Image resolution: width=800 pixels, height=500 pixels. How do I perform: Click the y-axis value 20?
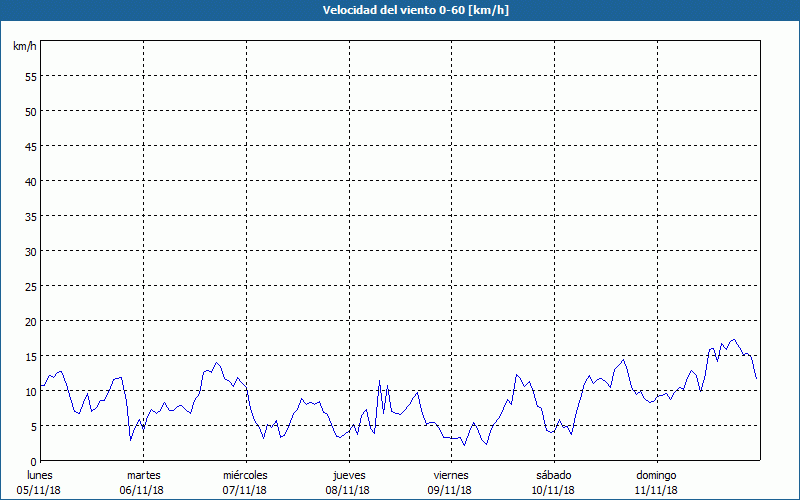(x=31, y=321)
